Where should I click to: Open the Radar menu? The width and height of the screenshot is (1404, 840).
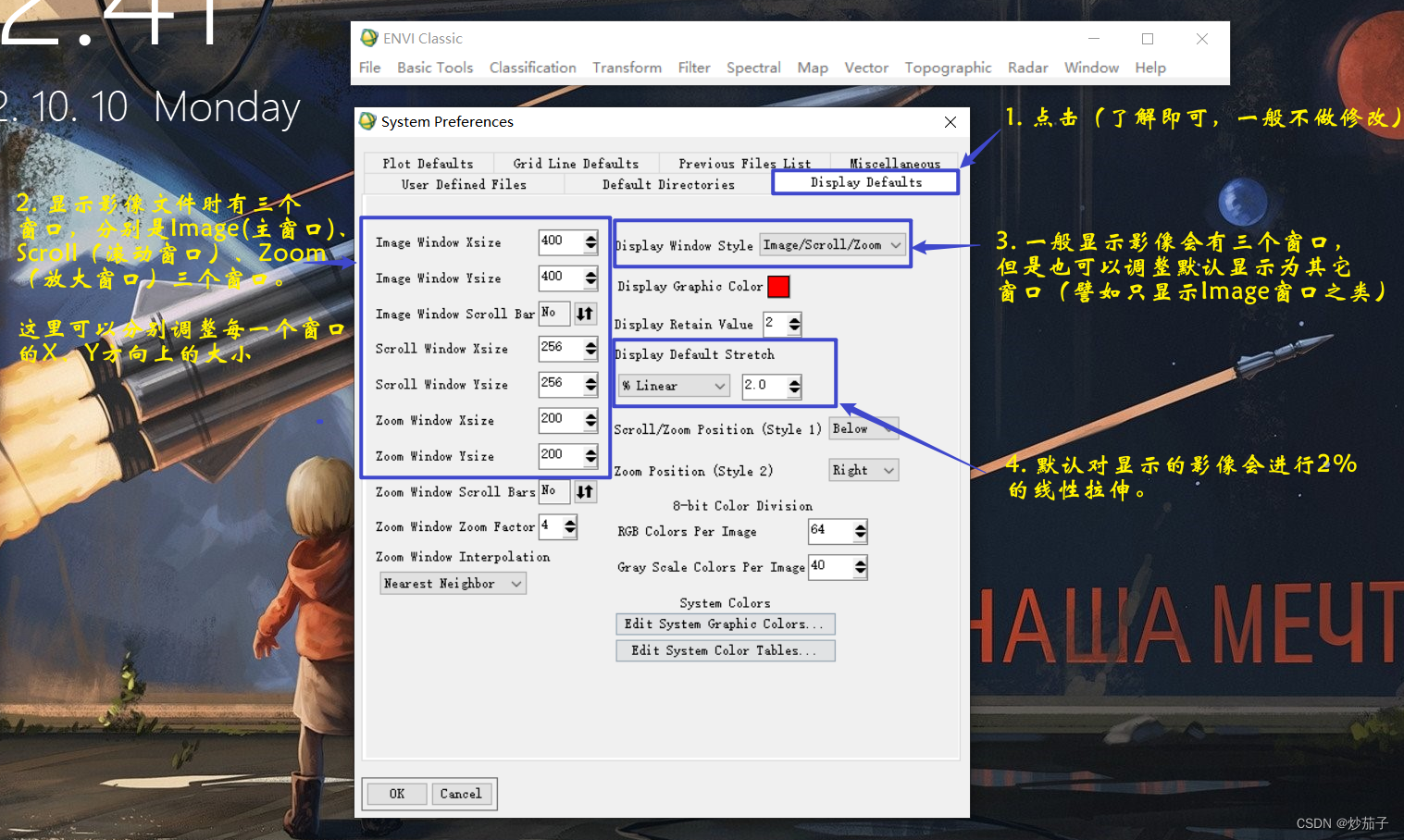1028,68
